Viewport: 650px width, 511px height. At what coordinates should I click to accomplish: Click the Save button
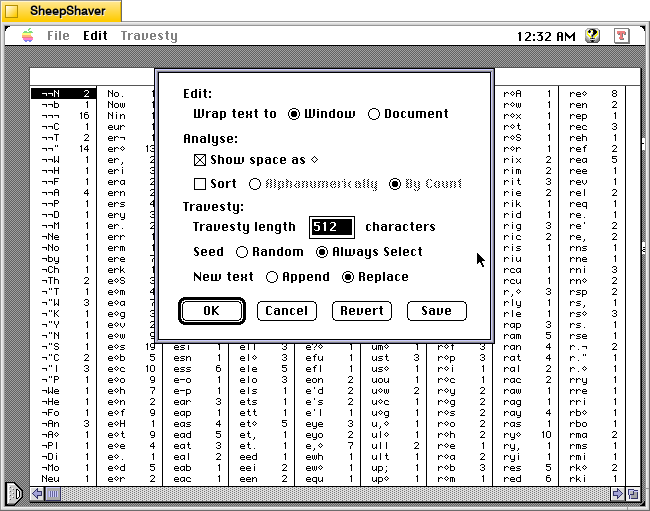437,311
